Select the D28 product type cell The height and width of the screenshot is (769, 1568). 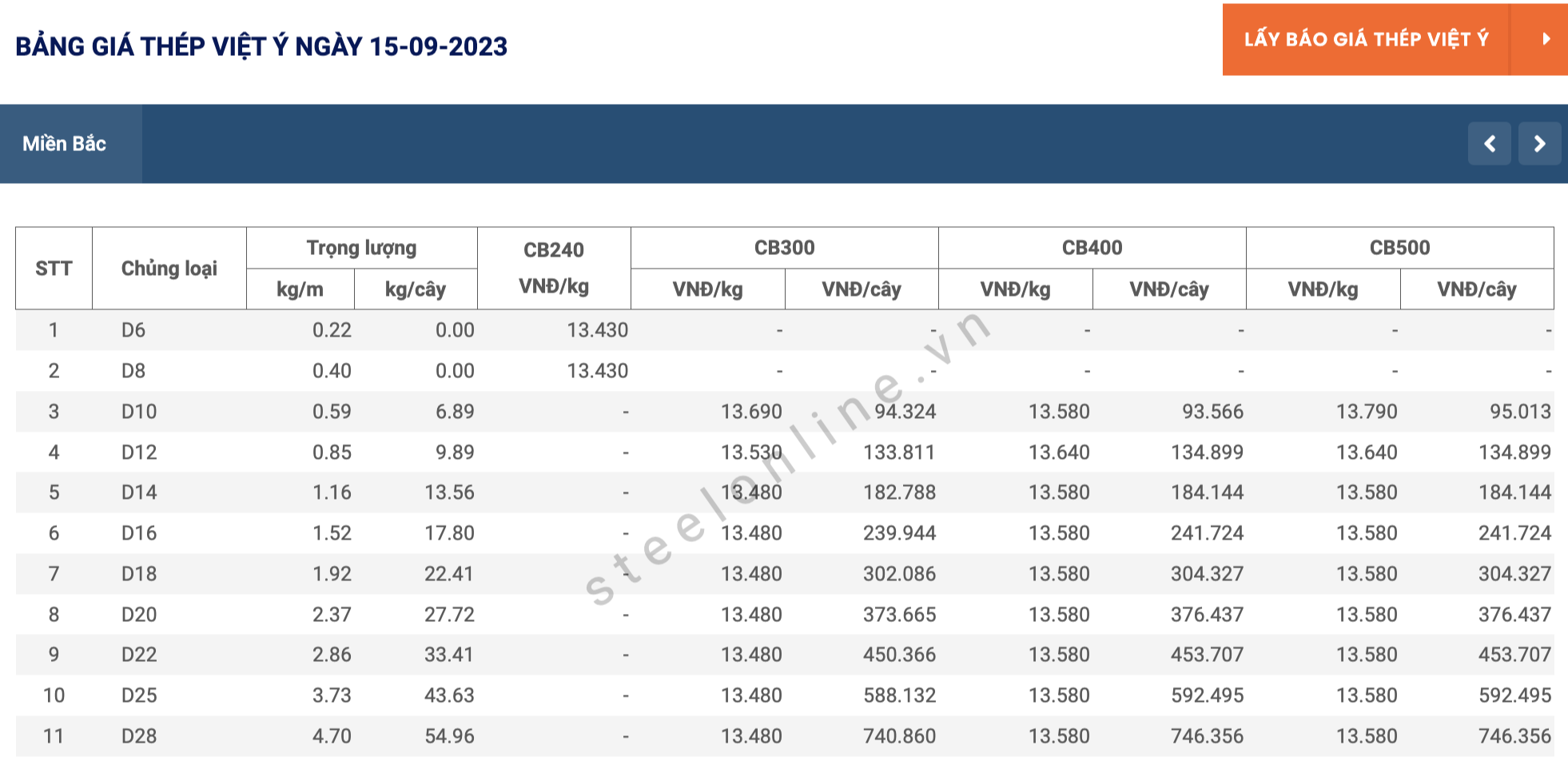click(139, 736)
